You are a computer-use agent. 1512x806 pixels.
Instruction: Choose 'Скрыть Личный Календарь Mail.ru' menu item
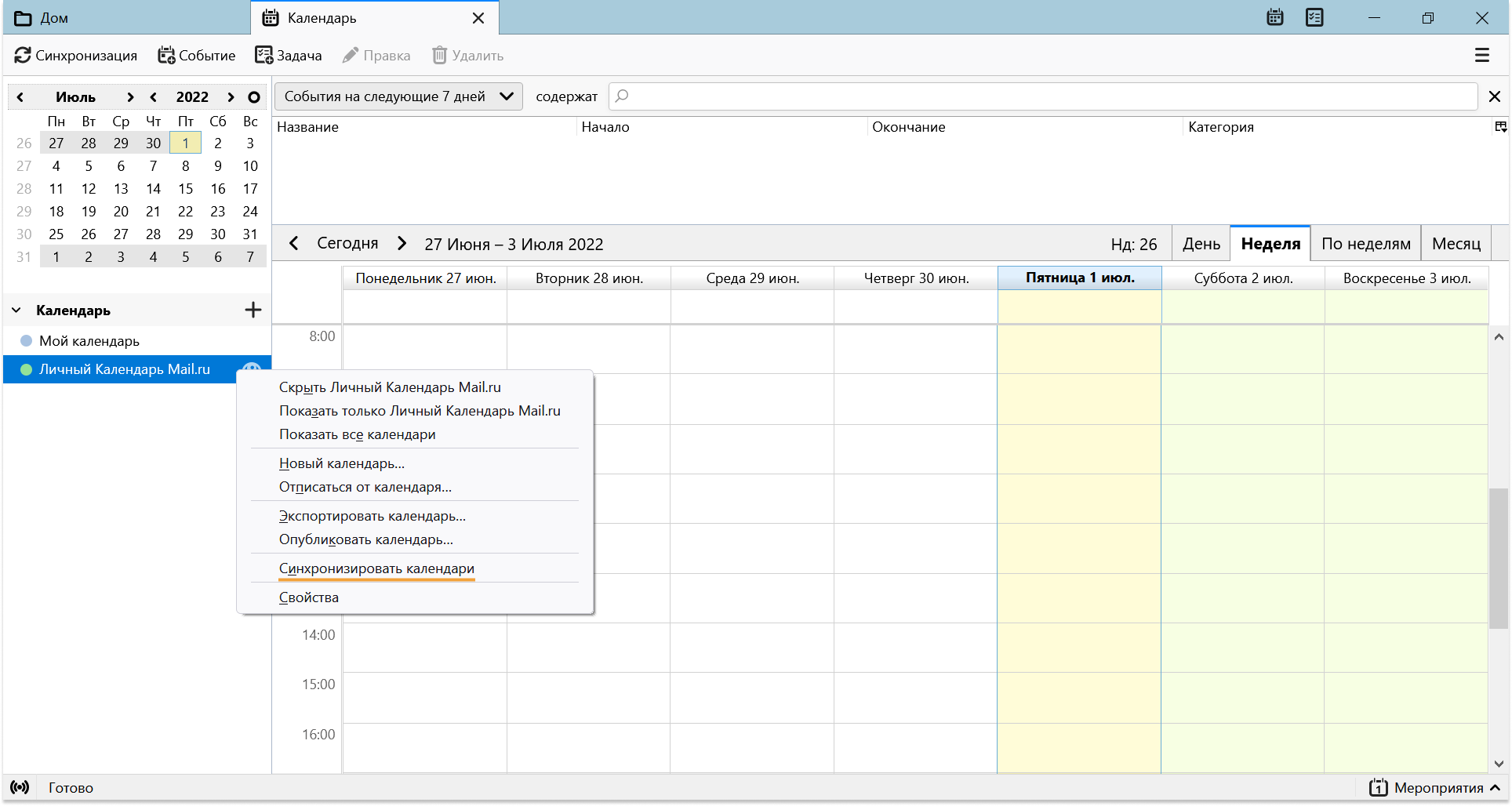[x=415, y=387]
